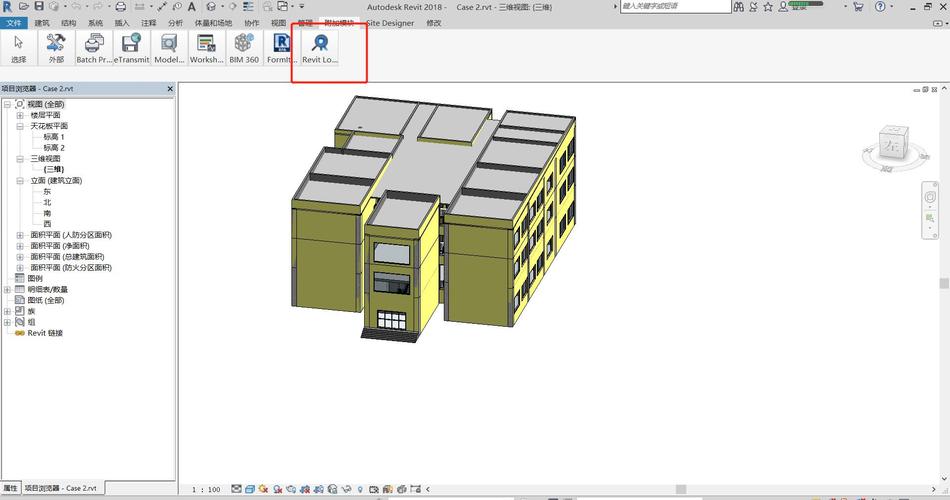
Task: Launch the Revit Lookup add-in
Action: pos(320,48)
